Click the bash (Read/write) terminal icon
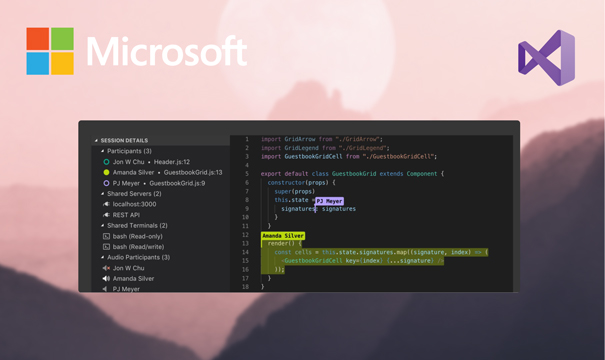This screenshot has width=605, height=360. point(106,247)
